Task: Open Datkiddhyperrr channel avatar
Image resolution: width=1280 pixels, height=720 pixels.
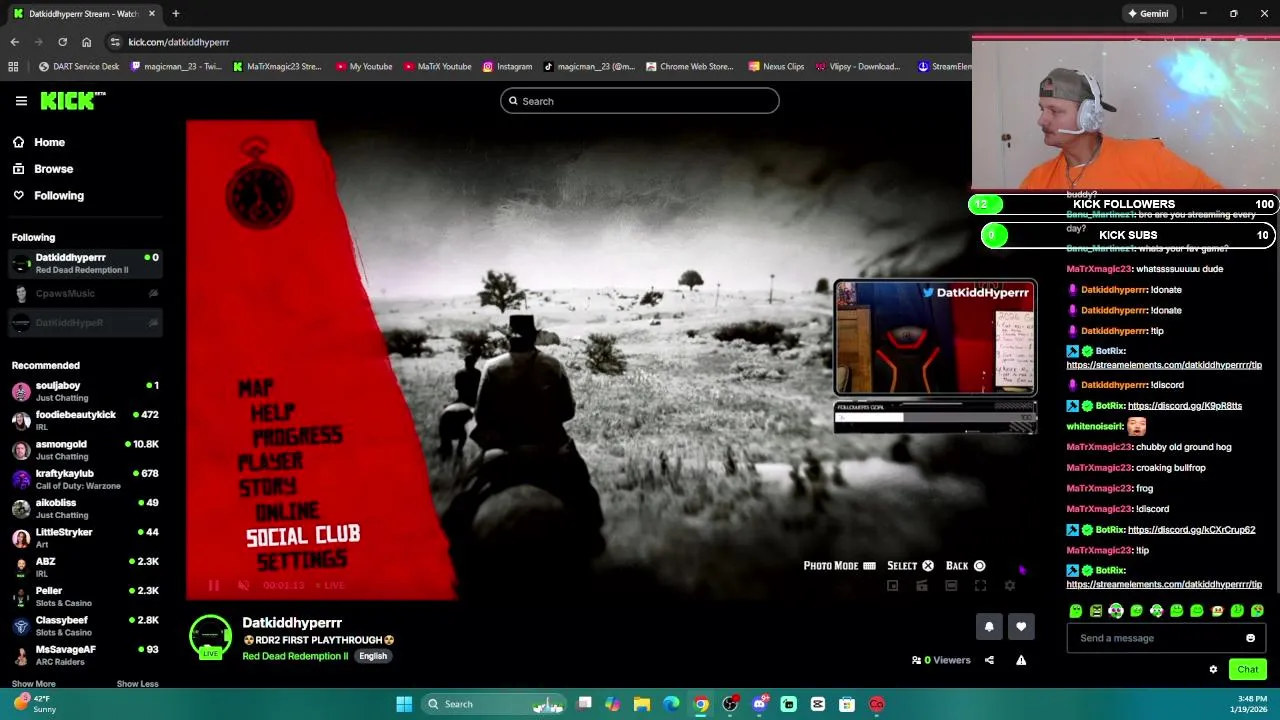Action: tap(210, 637)
